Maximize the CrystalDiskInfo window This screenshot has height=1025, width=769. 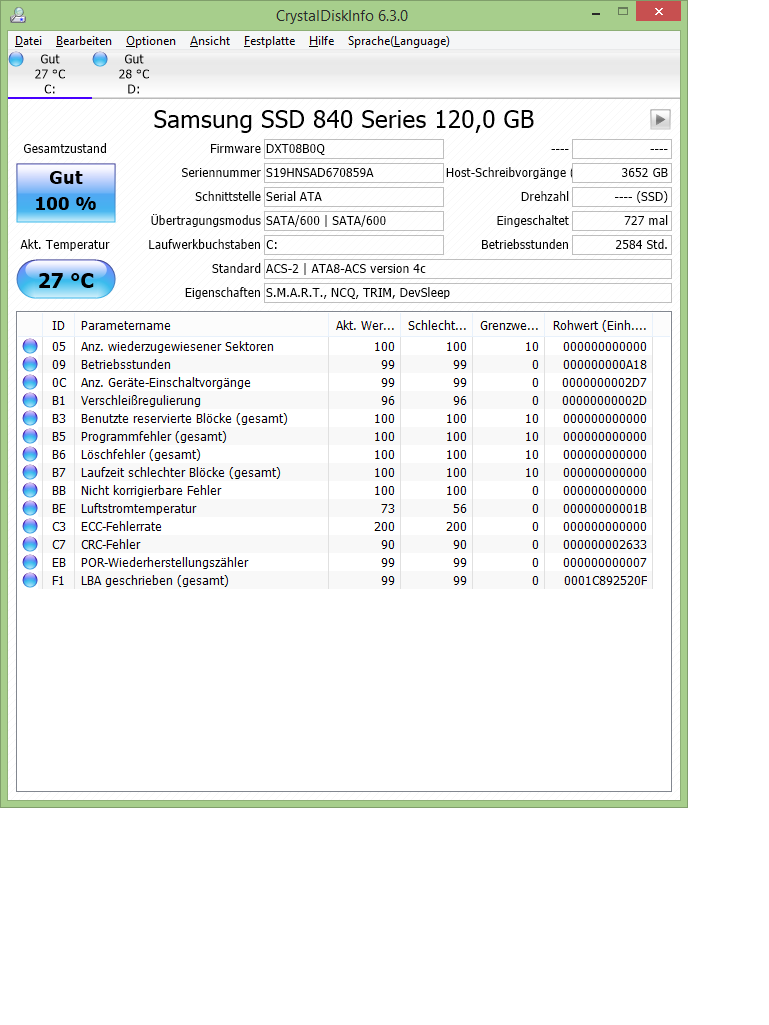(x=623, y=12)
